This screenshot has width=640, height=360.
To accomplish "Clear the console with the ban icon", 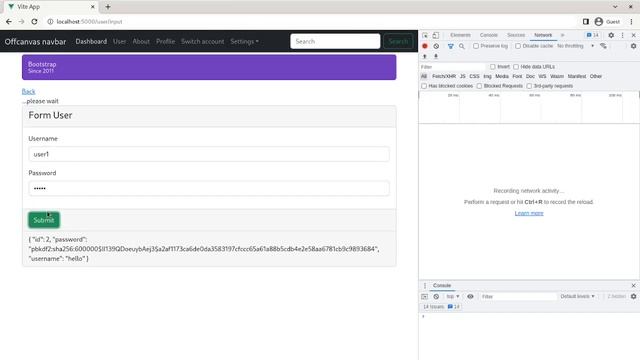I will [x=436, y=296].
